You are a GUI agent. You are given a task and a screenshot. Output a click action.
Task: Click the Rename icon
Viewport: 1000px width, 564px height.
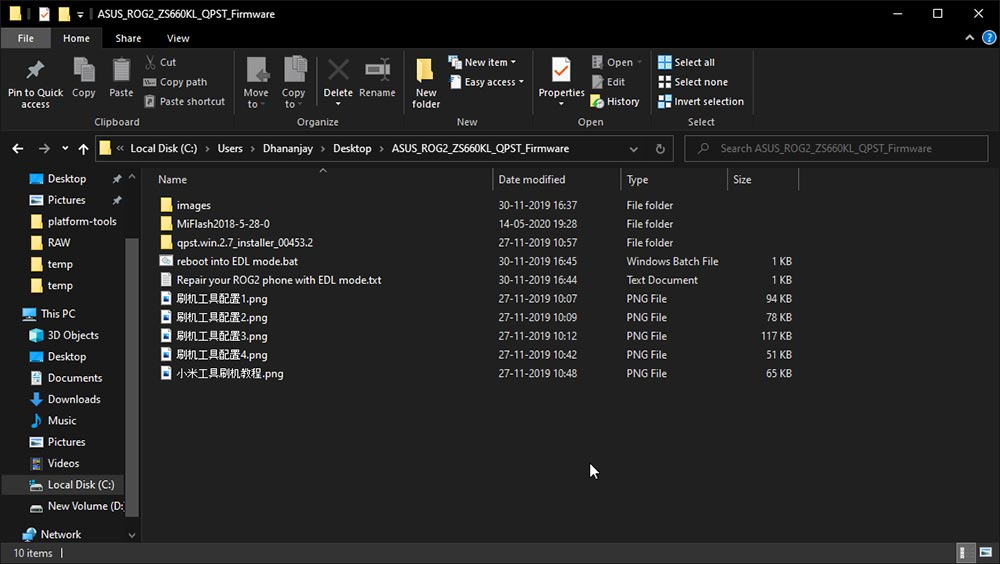click(x=377, y=70)
